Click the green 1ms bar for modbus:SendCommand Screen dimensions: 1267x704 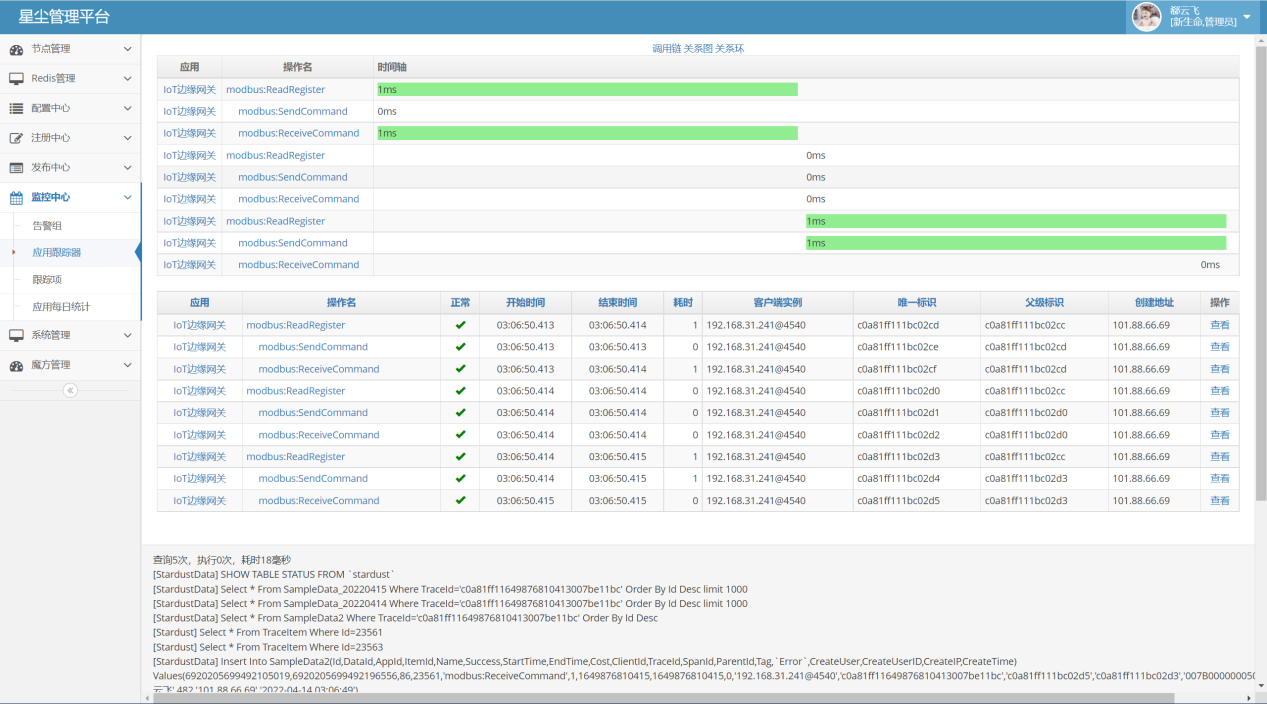coord(1016,243)
